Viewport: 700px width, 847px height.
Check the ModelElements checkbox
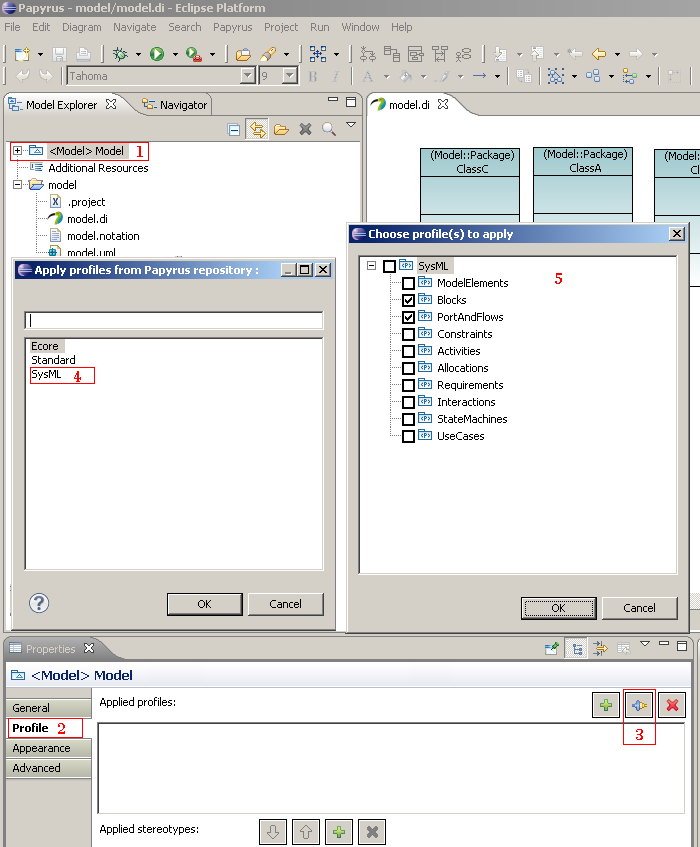(409, 283)
